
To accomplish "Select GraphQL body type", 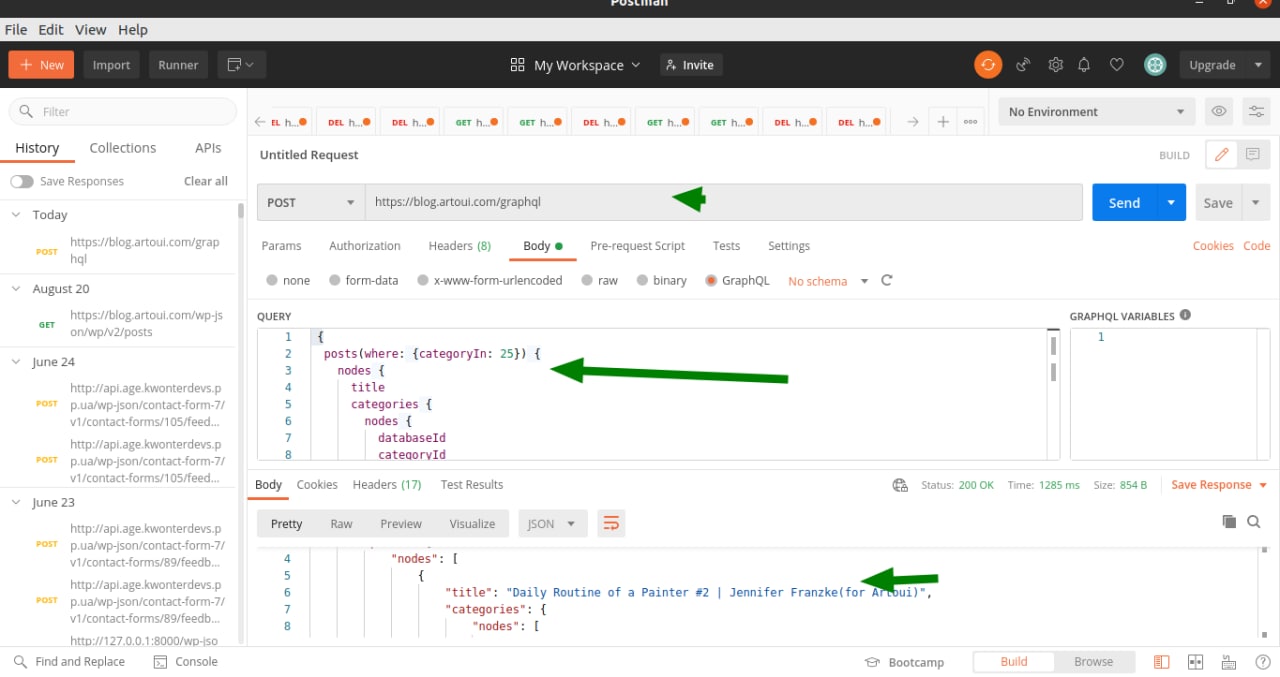I will (738, 281).
